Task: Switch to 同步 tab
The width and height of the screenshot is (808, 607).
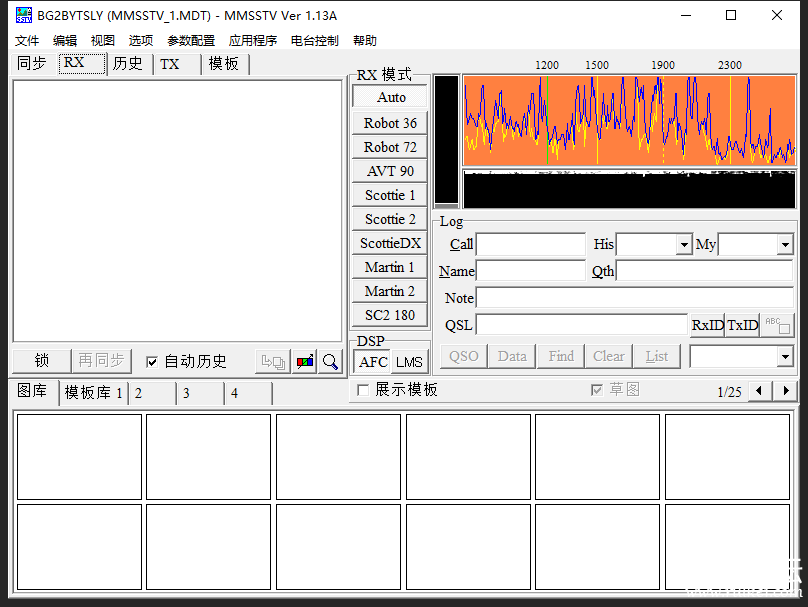Action: click(32, 63)
